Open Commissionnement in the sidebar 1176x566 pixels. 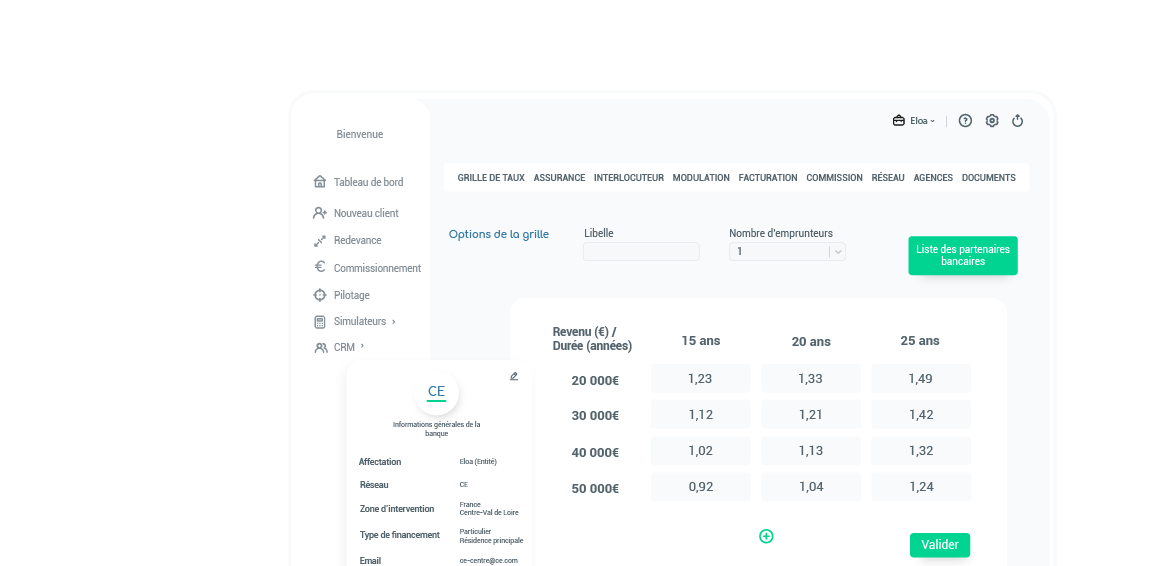(x=377, y=268)
